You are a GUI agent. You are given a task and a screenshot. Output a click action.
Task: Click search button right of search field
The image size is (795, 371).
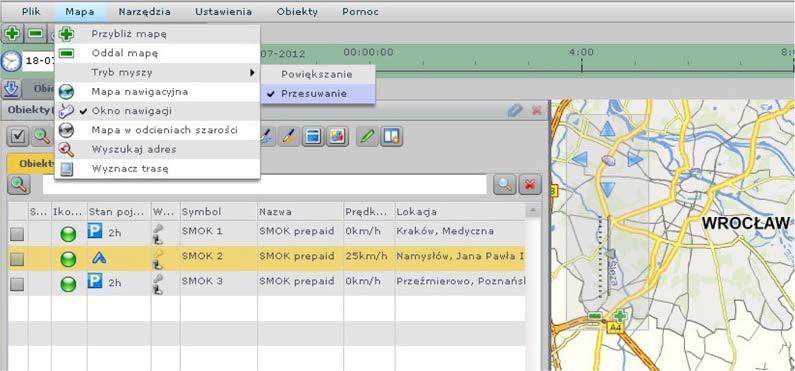(504, 185)
